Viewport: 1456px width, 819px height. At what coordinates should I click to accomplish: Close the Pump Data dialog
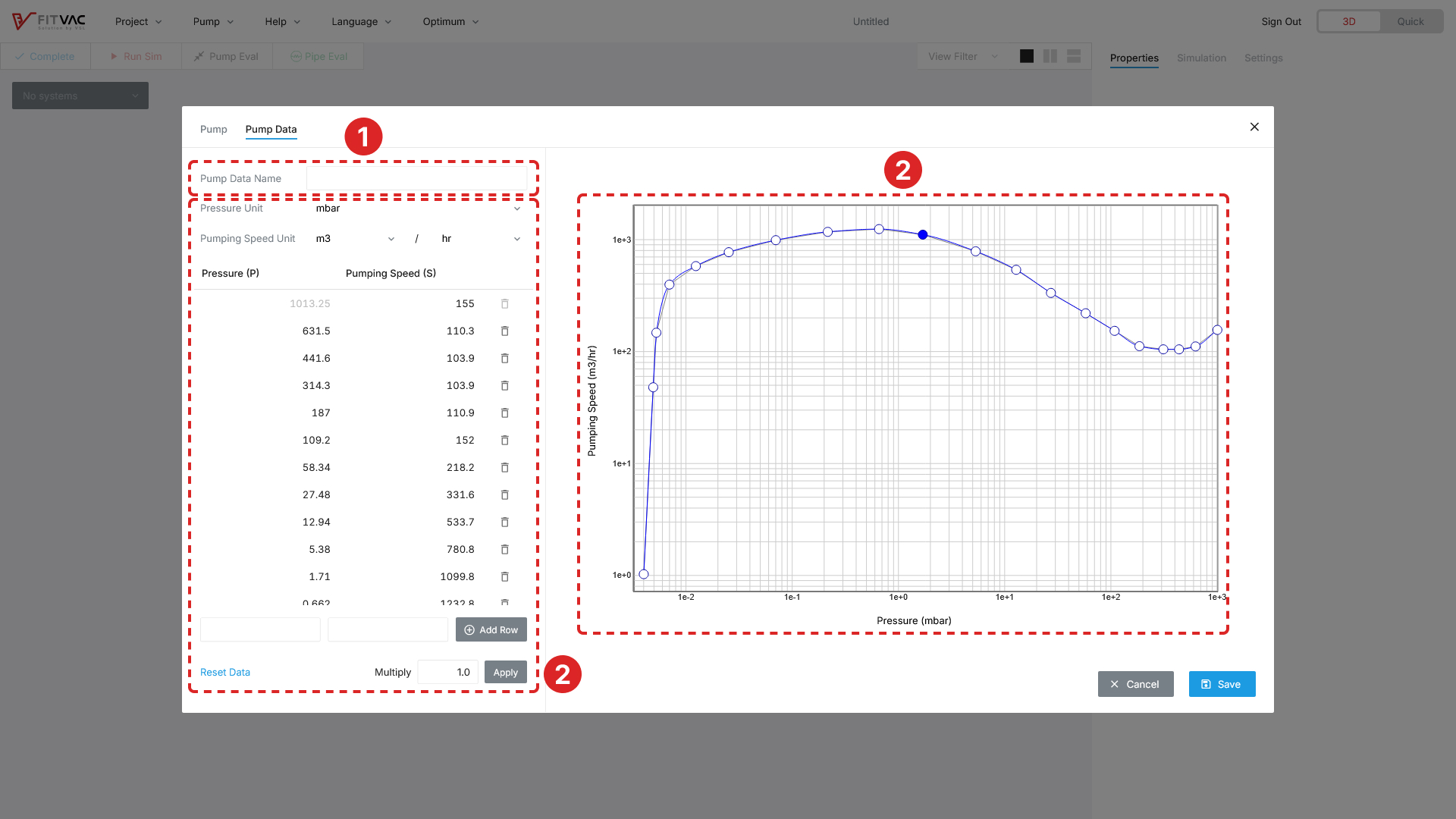coord(1254,127)
